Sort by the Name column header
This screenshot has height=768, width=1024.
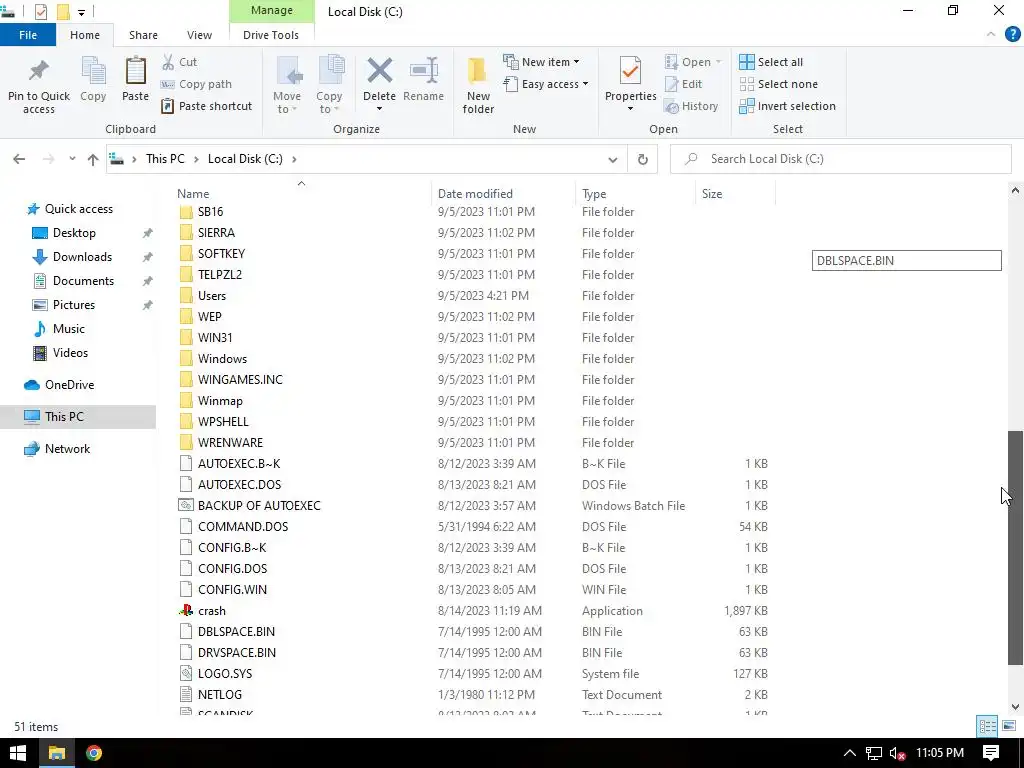pyautogui.click(x=193, y=194)
